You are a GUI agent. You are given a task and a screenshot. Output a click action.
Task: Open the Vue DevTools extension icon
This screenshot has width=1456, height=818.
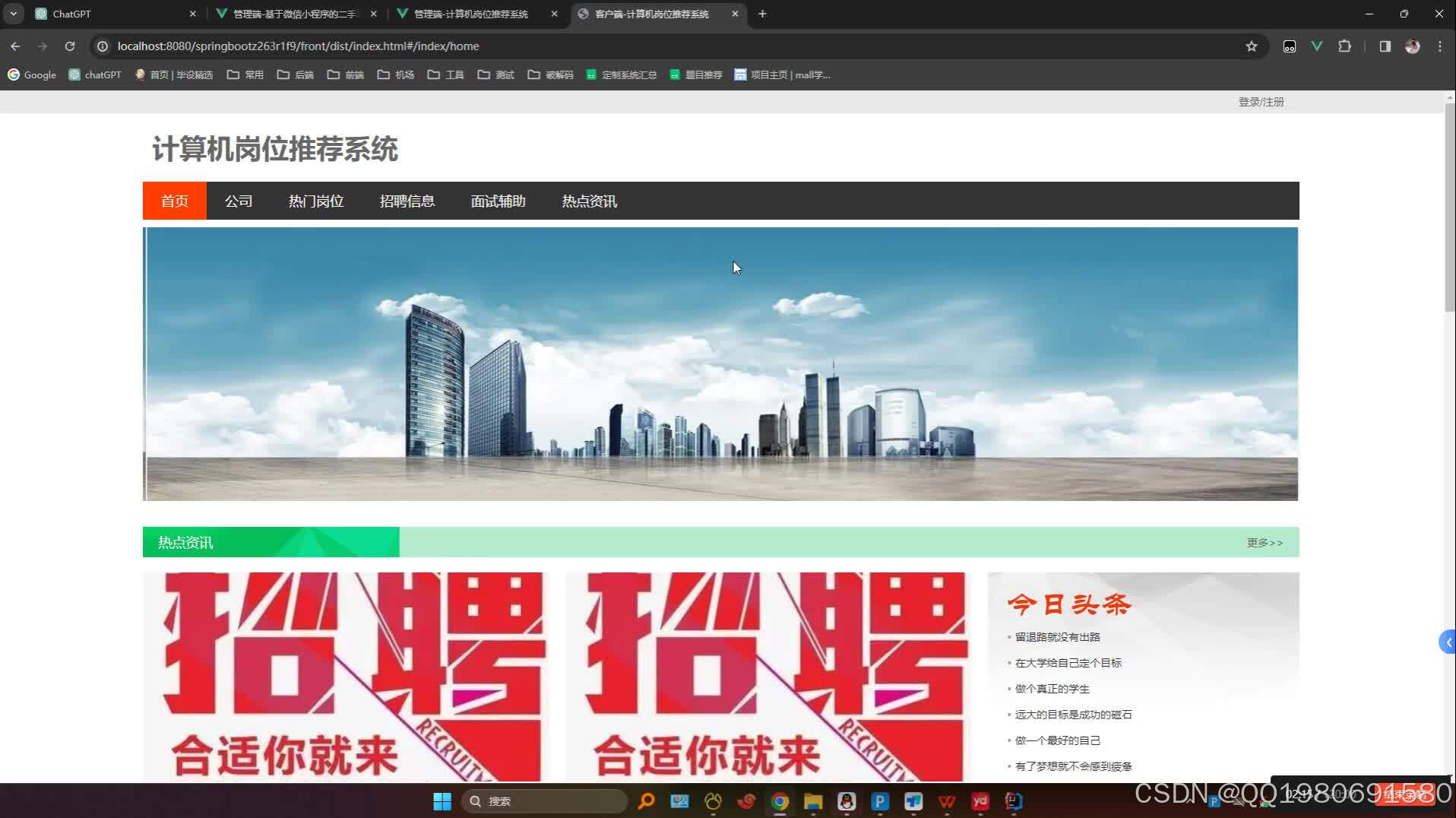point(1316,46)
